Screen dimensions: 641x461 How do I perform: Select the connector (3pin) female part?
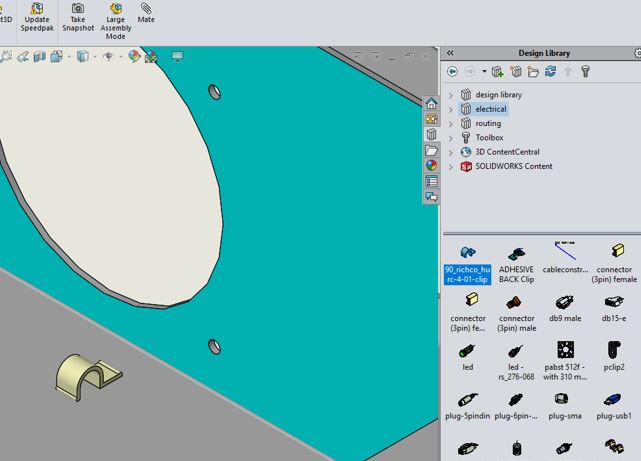pyautogui.click(x=614, y=264)
